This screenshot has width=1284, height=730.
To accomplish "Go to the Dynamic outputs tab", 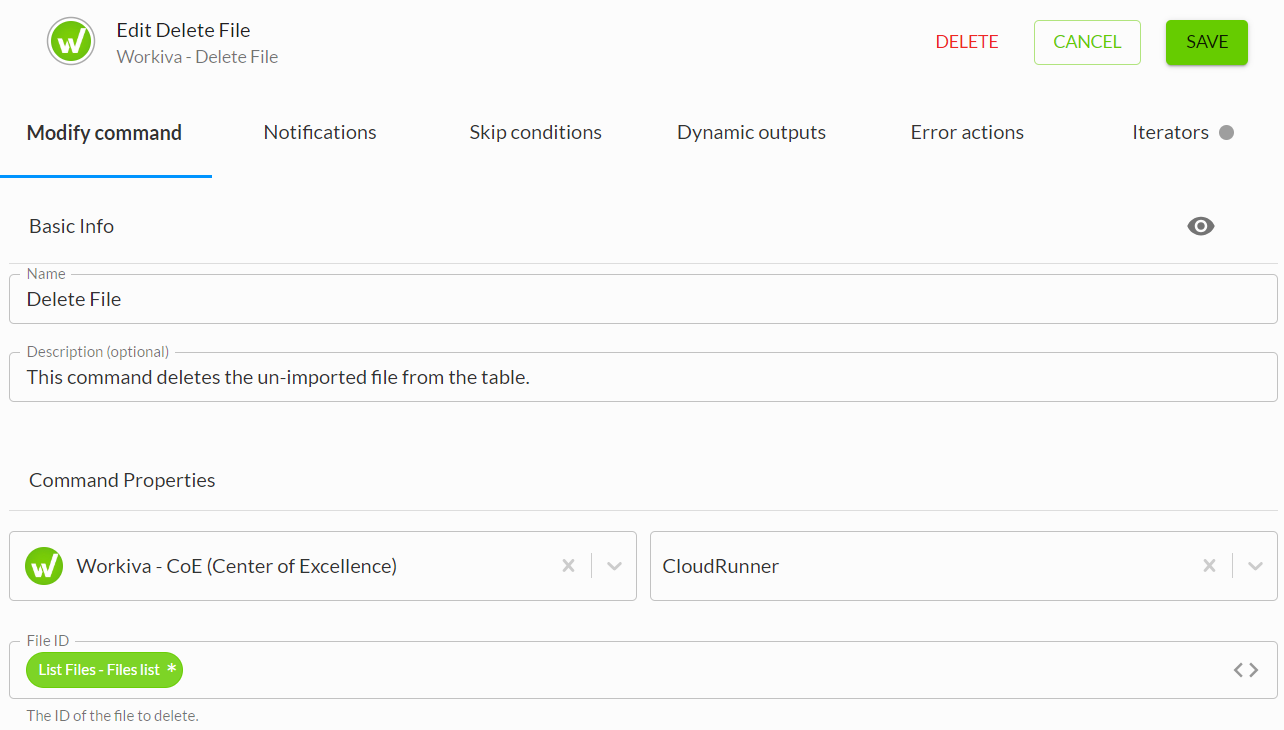I will pyautogui.click(x=751, y=132).
